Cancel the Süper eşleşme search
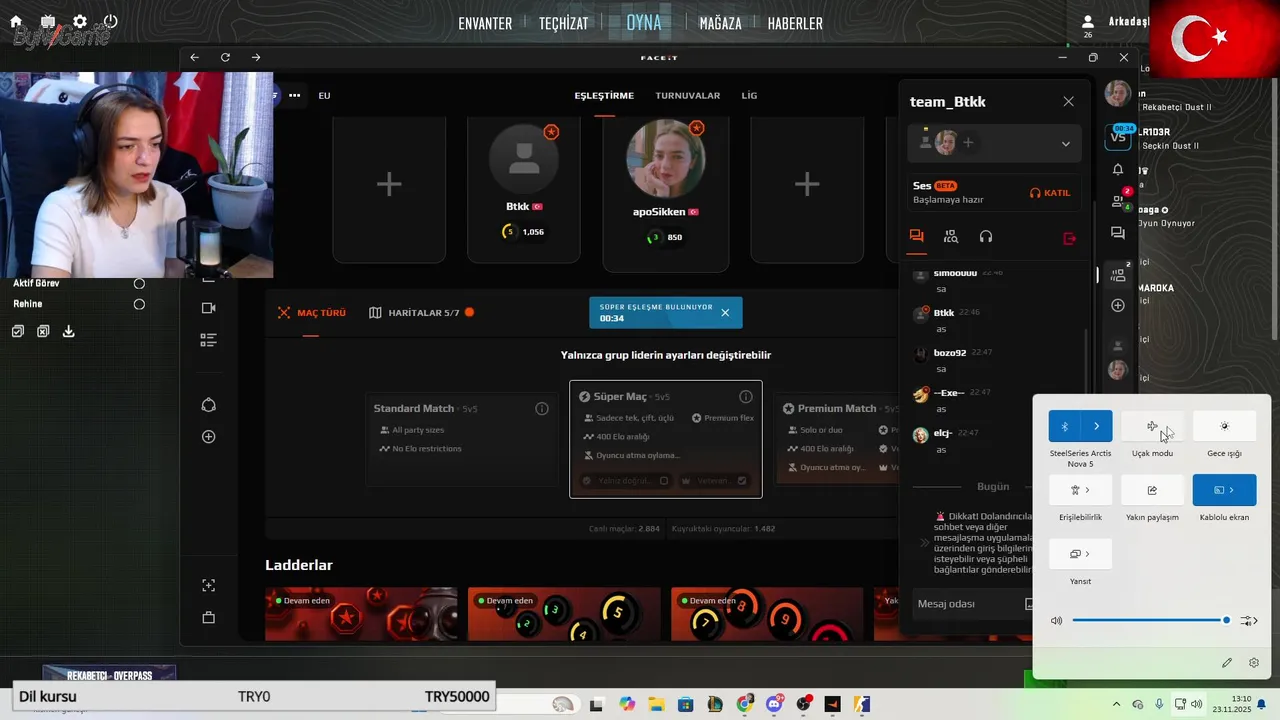Viewport: 1280px width, 720px height. click(725, 313)
